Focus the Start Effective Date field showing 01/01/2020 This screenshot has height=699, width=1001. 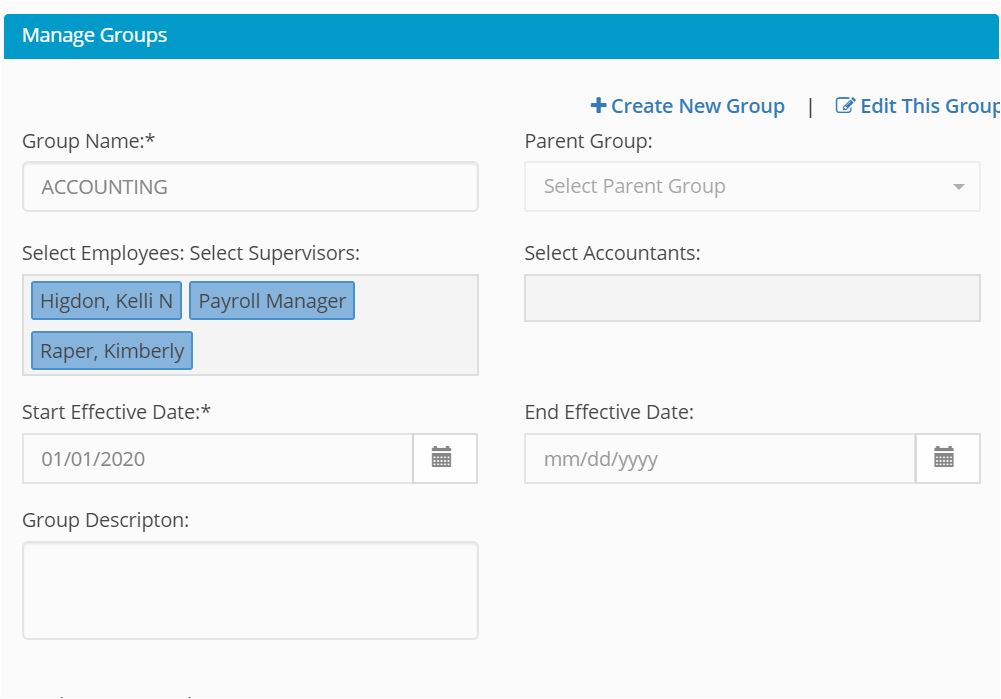click(x=218, y=459)
